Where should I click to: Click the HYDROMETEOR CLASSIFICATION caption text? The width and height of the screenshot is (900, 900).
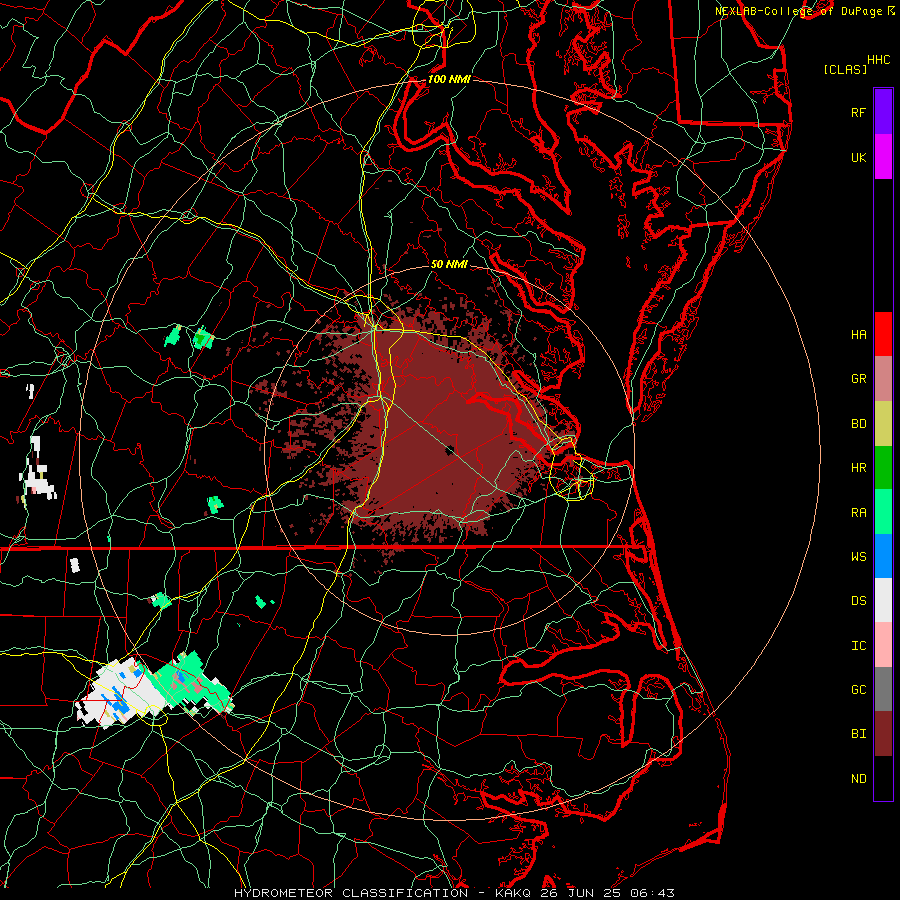[351, 893]
